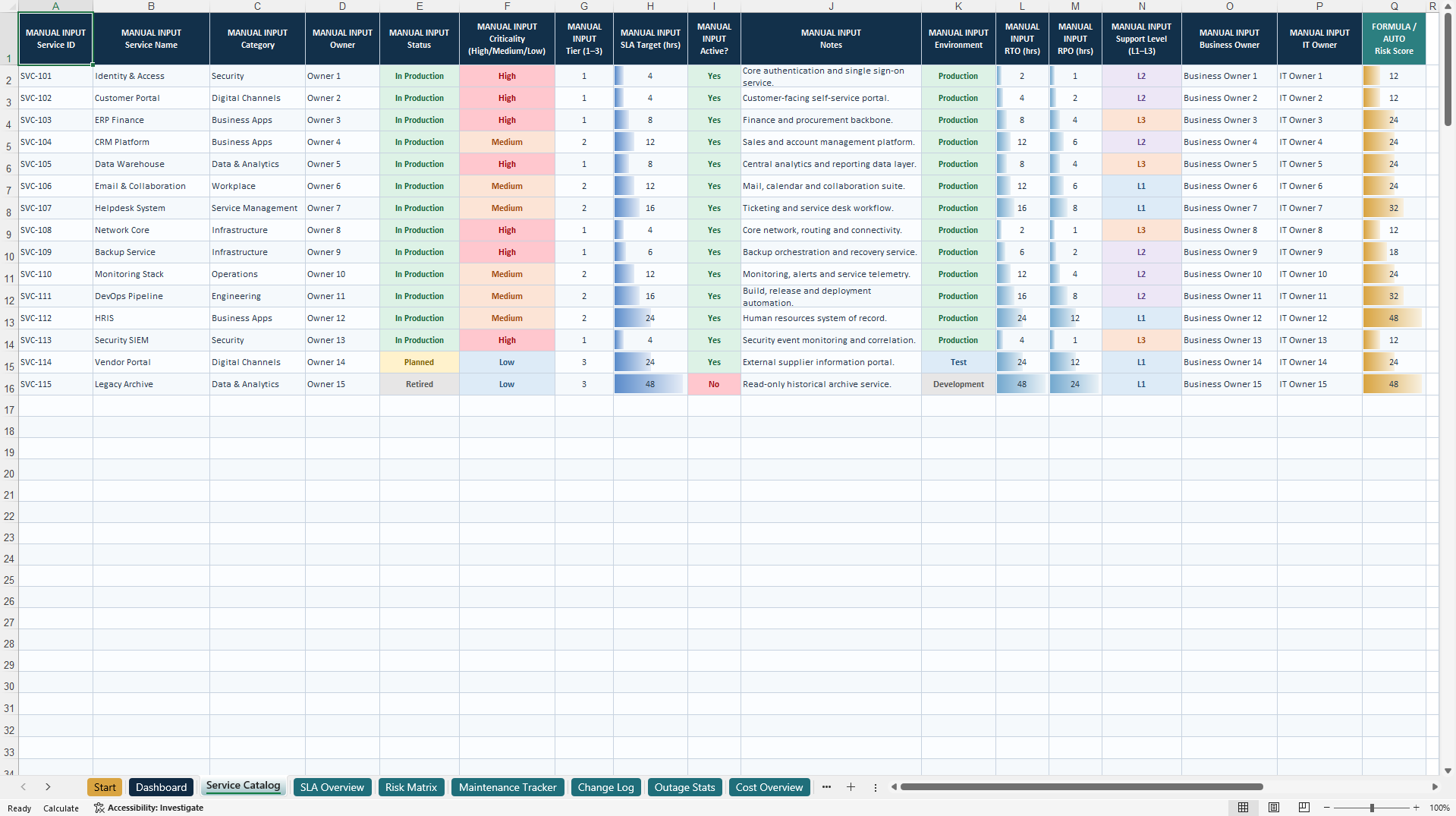1456x816 pixels.
Task: Switch to SLA Overview tab
Action: pyautogui.click(x=332, y=787)
